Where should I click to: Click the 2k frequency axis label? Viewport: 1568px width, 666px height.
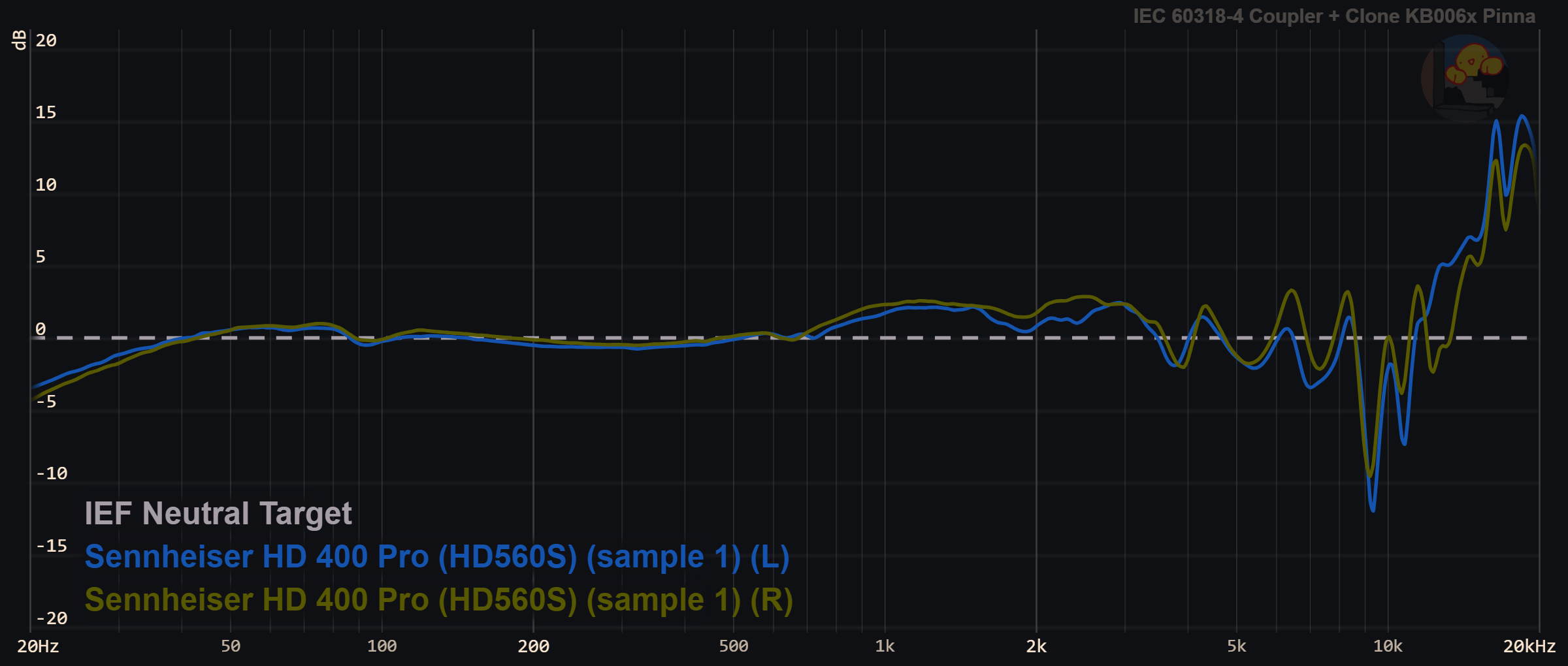[1036, 646]
